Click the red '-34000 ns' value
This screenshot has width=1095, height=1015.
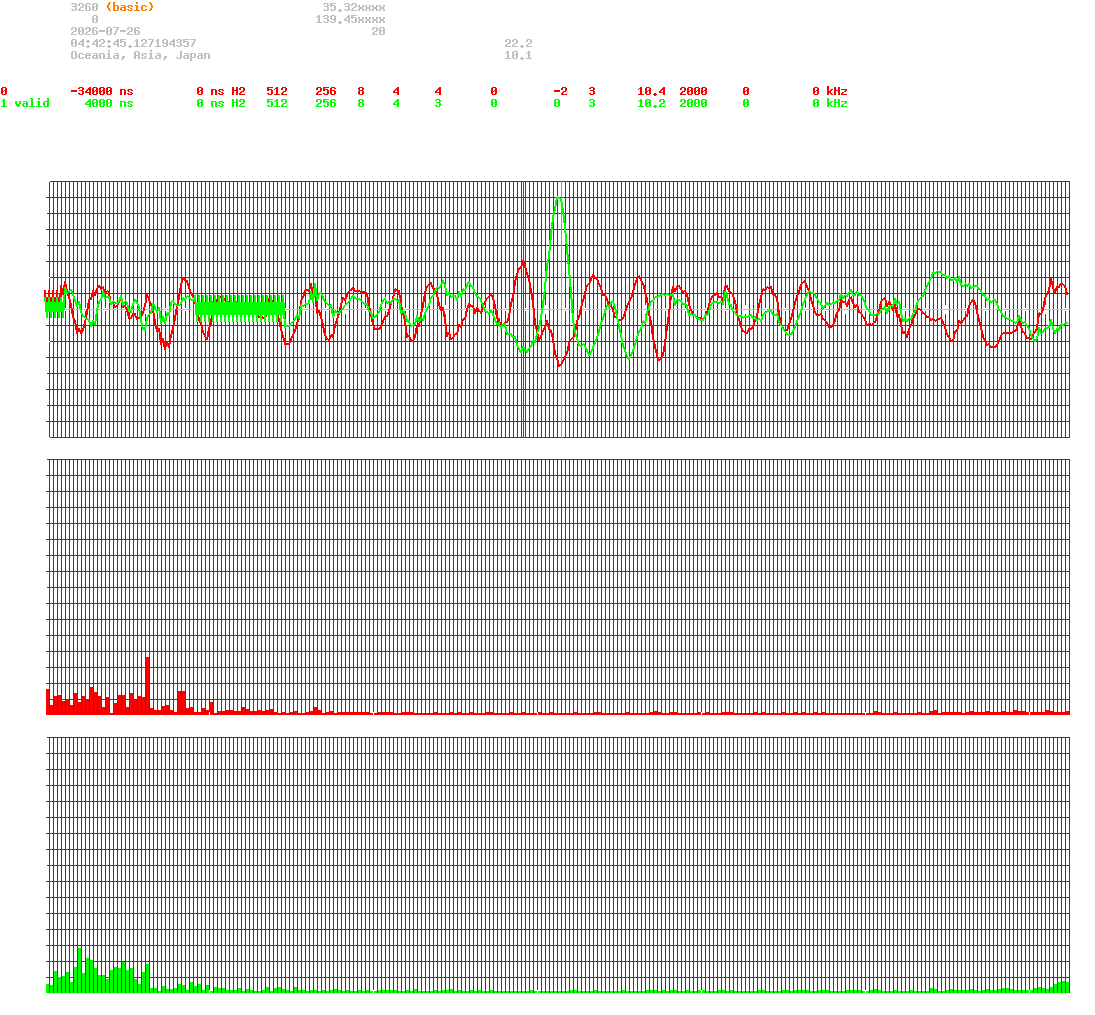coord(102,92)
